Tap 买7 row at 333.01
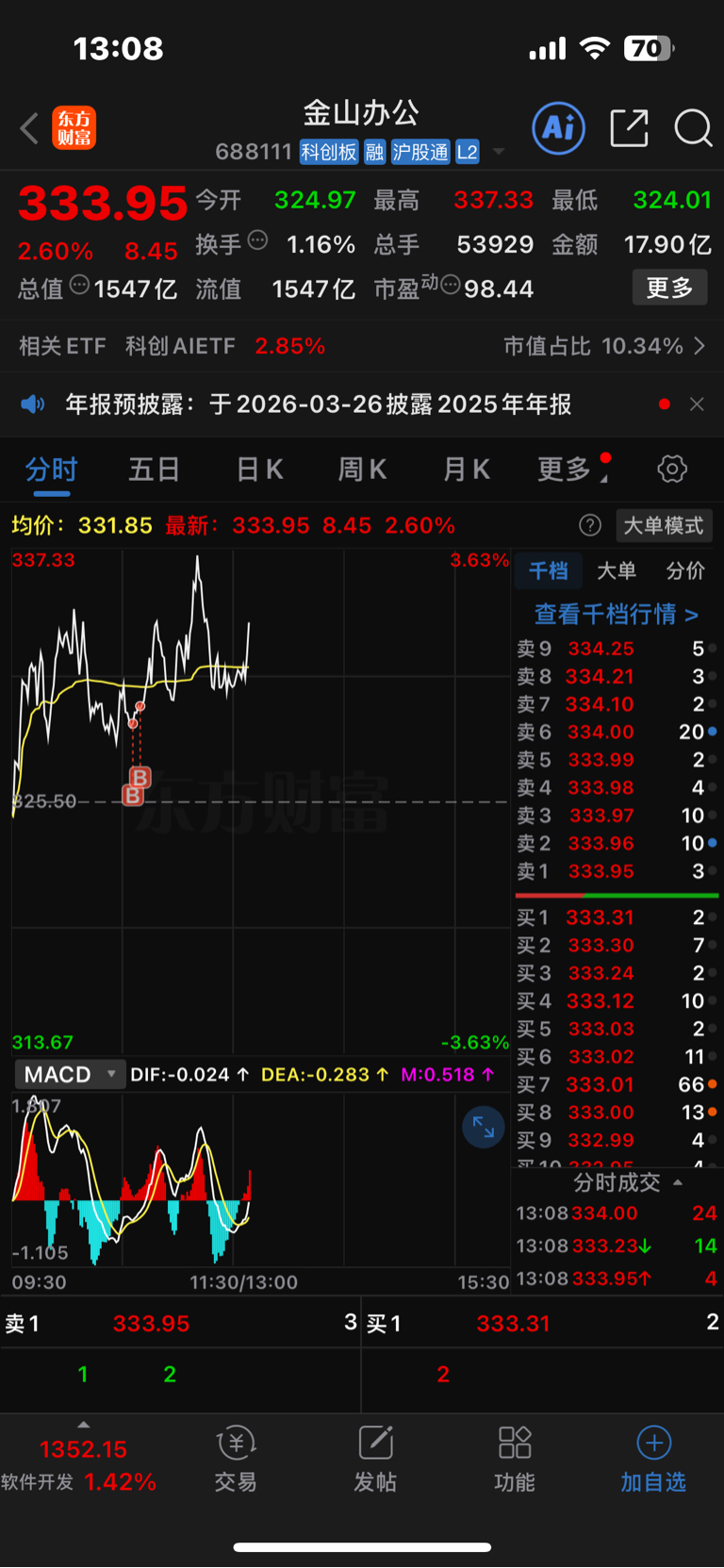The width and height of the screenshot is (724, 1568). pos(617,1084)
